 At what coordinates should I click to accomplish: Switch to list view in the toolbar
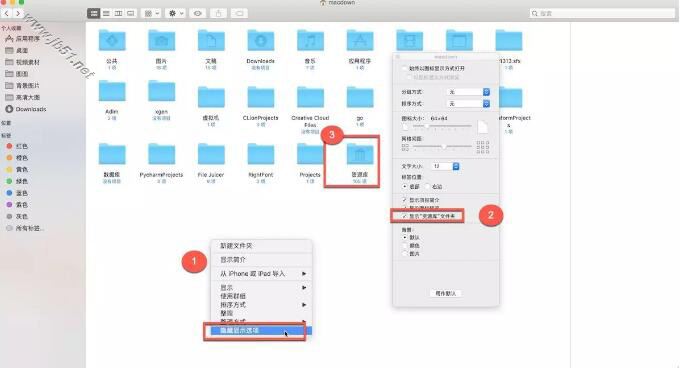click(x=106, y=13)
